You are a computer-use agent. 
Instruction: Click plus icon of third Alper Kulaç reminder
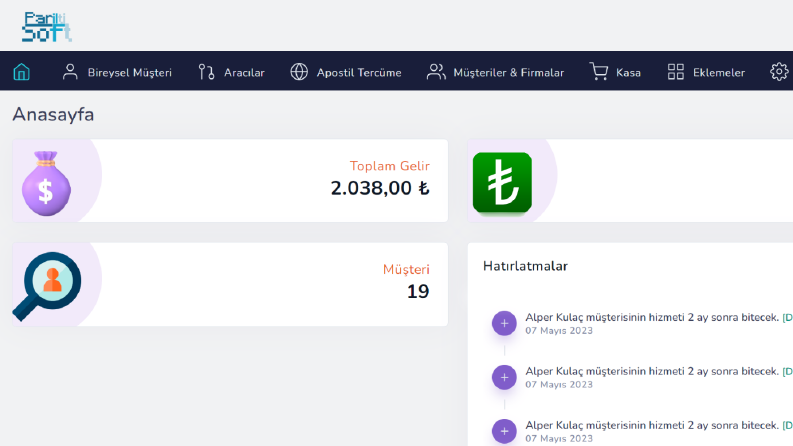tap(504, 431)
